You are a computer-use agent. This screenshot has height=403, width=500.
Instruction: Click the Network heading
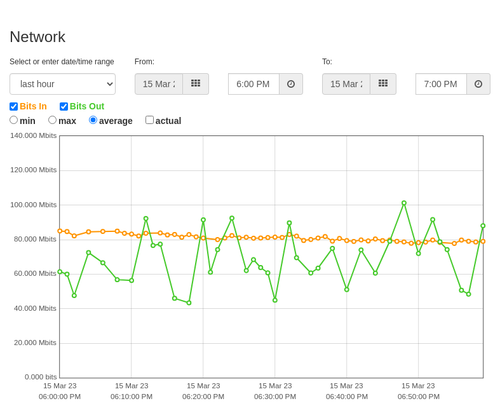[37, 37]
